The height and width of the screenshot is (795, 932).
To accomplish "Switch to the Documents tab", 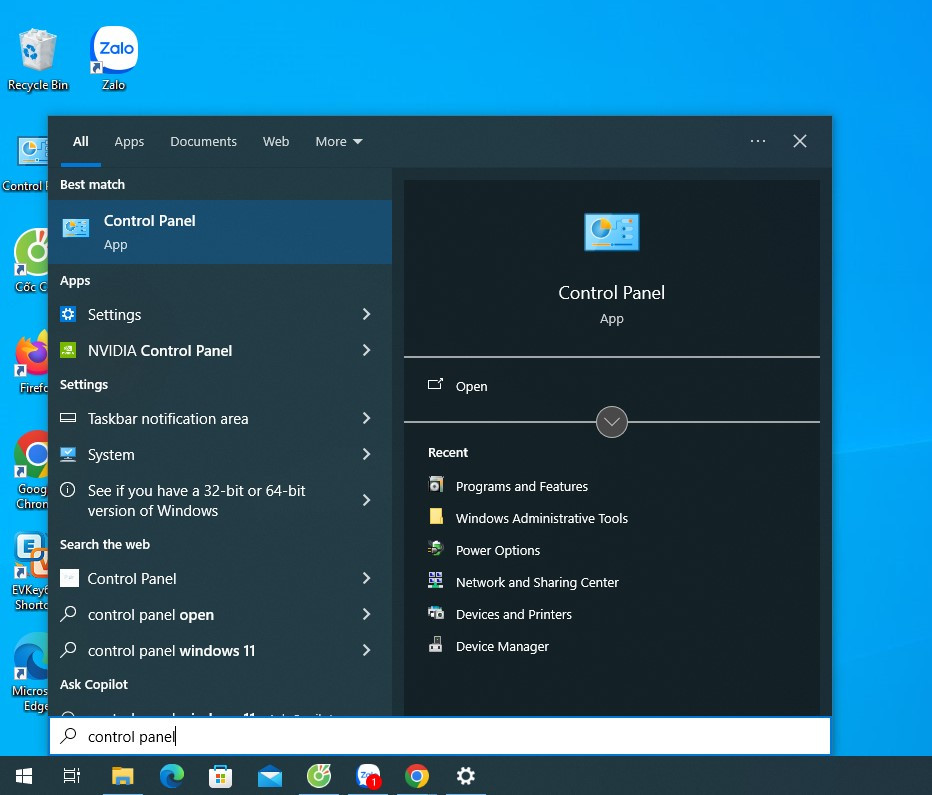I will click(203, 141).
